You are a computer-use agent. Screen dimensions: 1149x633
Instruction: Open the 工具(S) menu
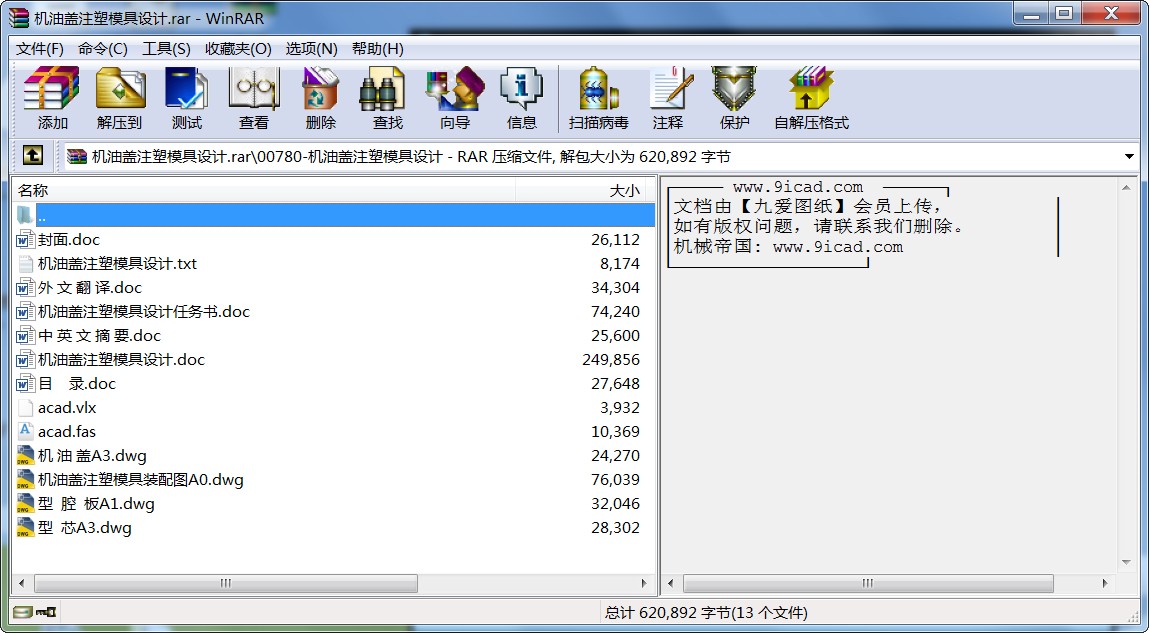[166, 49]
